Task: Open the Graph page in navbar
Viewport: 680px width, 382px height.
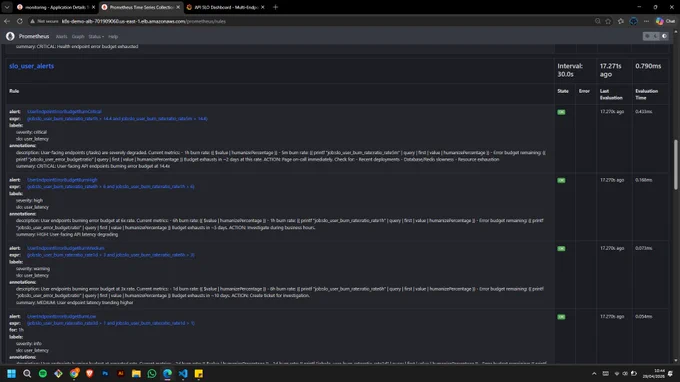Action: (x=78, y=37)
